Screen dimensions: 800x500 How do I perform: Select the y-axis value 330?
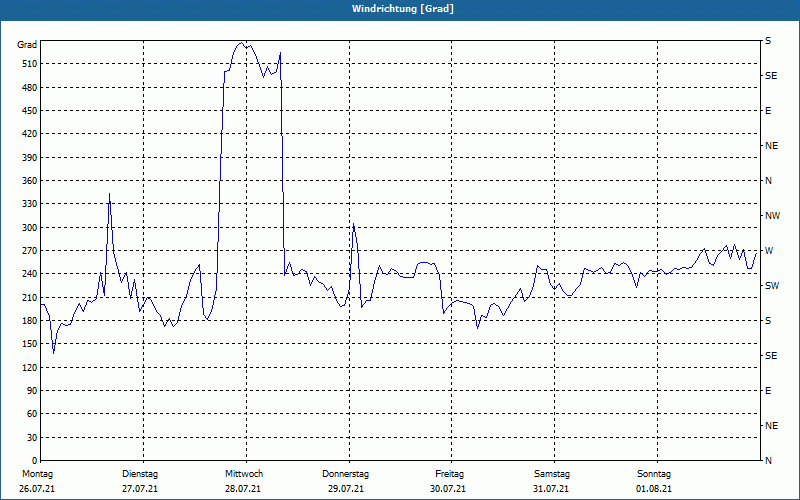coord(30,204)
